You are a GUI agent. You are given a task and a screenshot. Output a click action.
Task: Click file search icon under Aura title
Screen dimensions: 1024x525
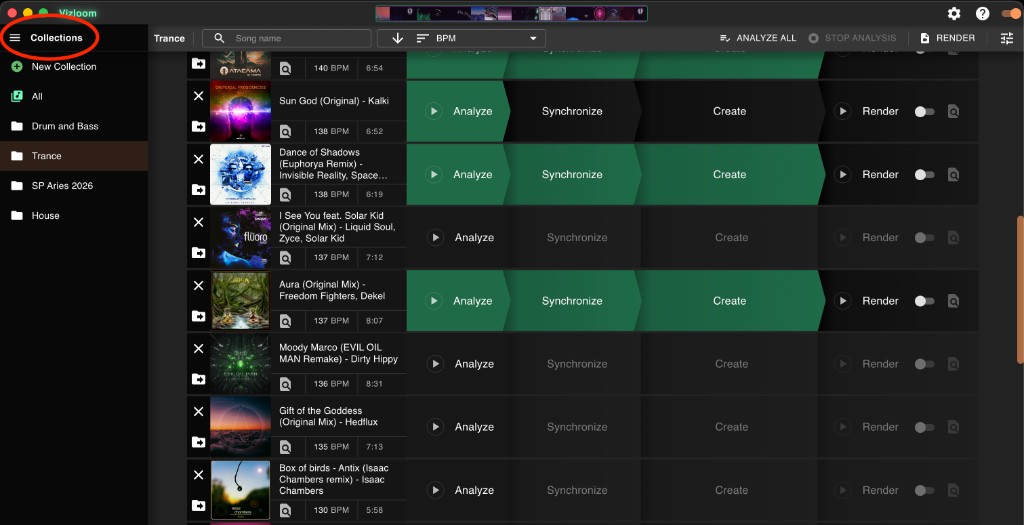[285, 321]
